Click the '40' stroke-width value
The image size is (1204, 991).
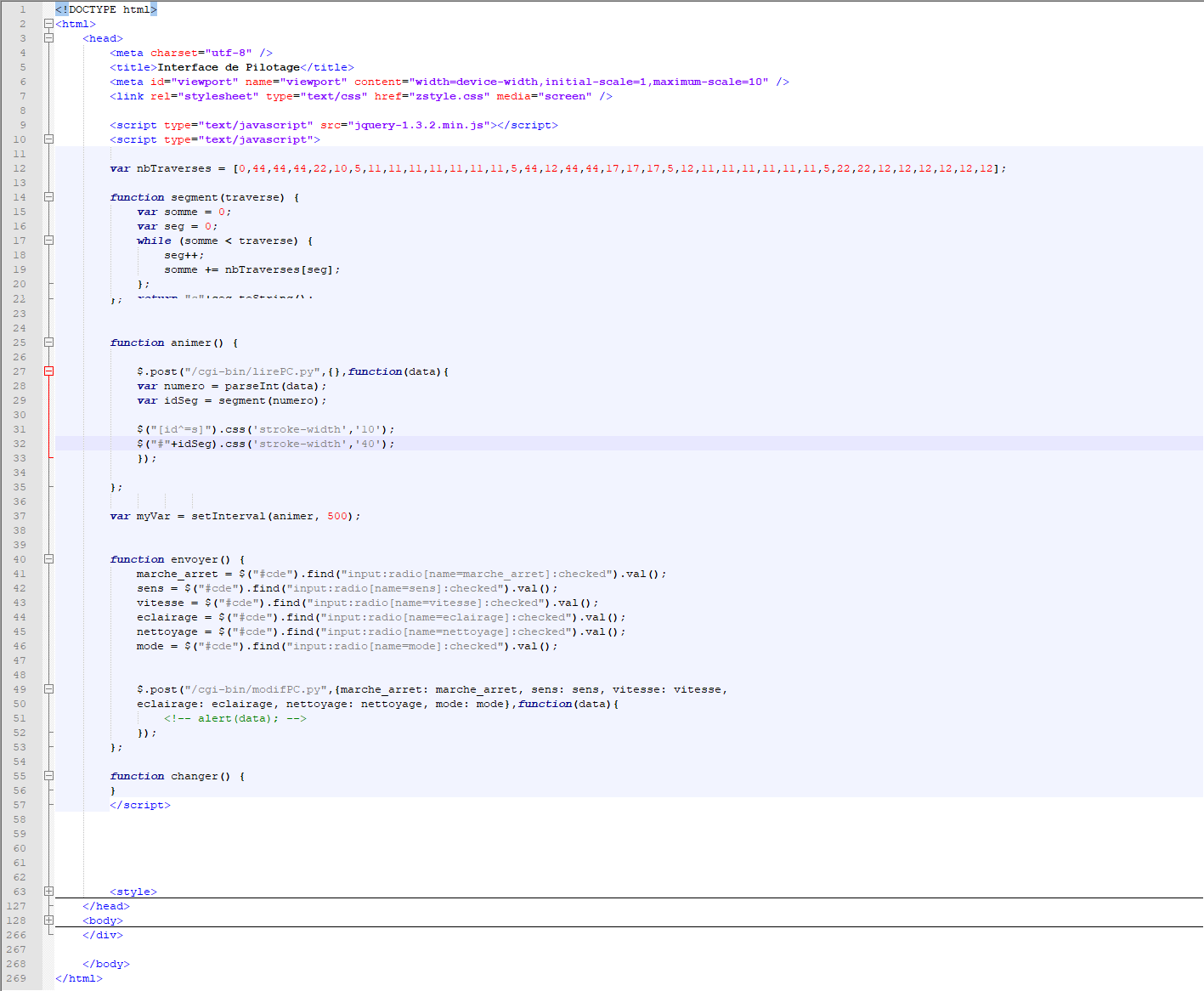(368, 444)
